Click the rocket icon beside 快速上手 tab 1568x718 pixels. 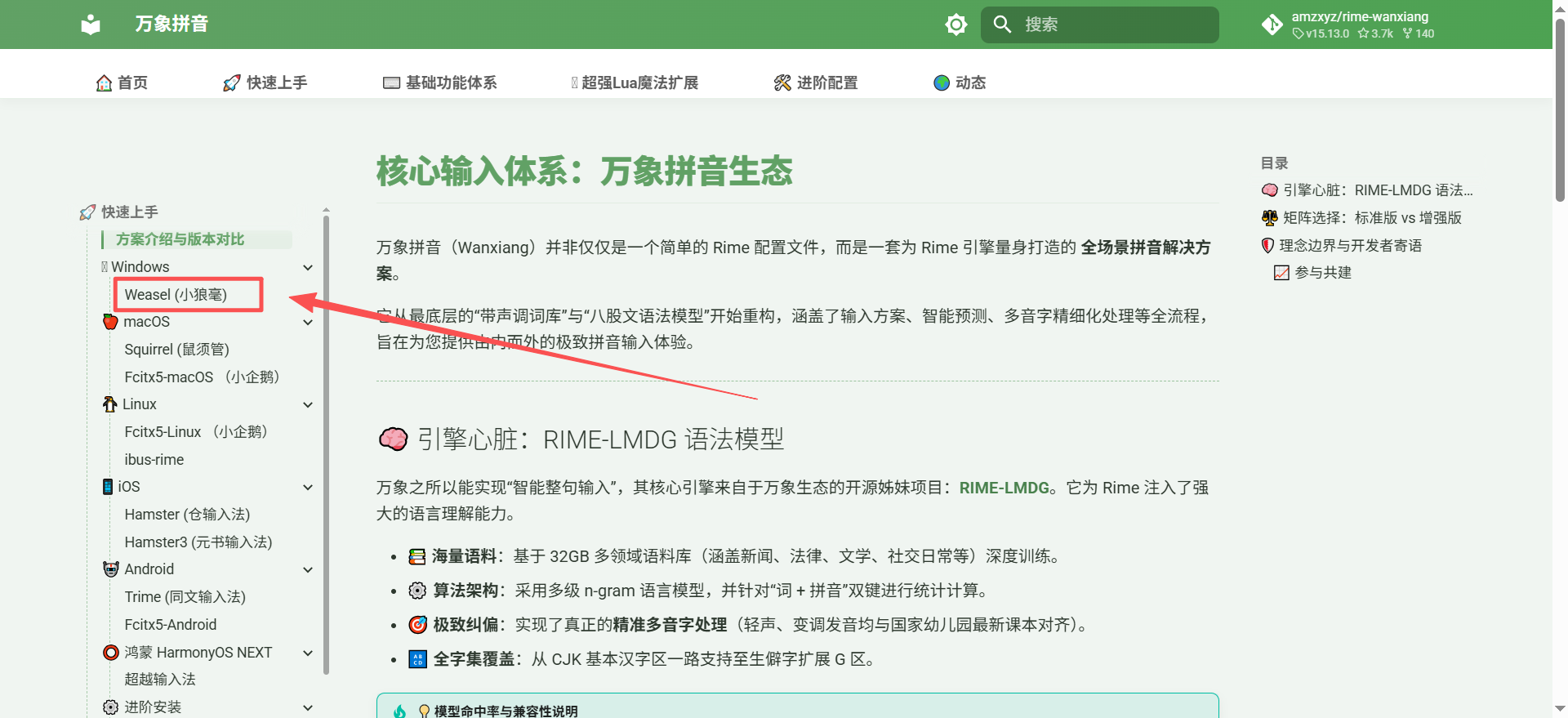(232, 83)
